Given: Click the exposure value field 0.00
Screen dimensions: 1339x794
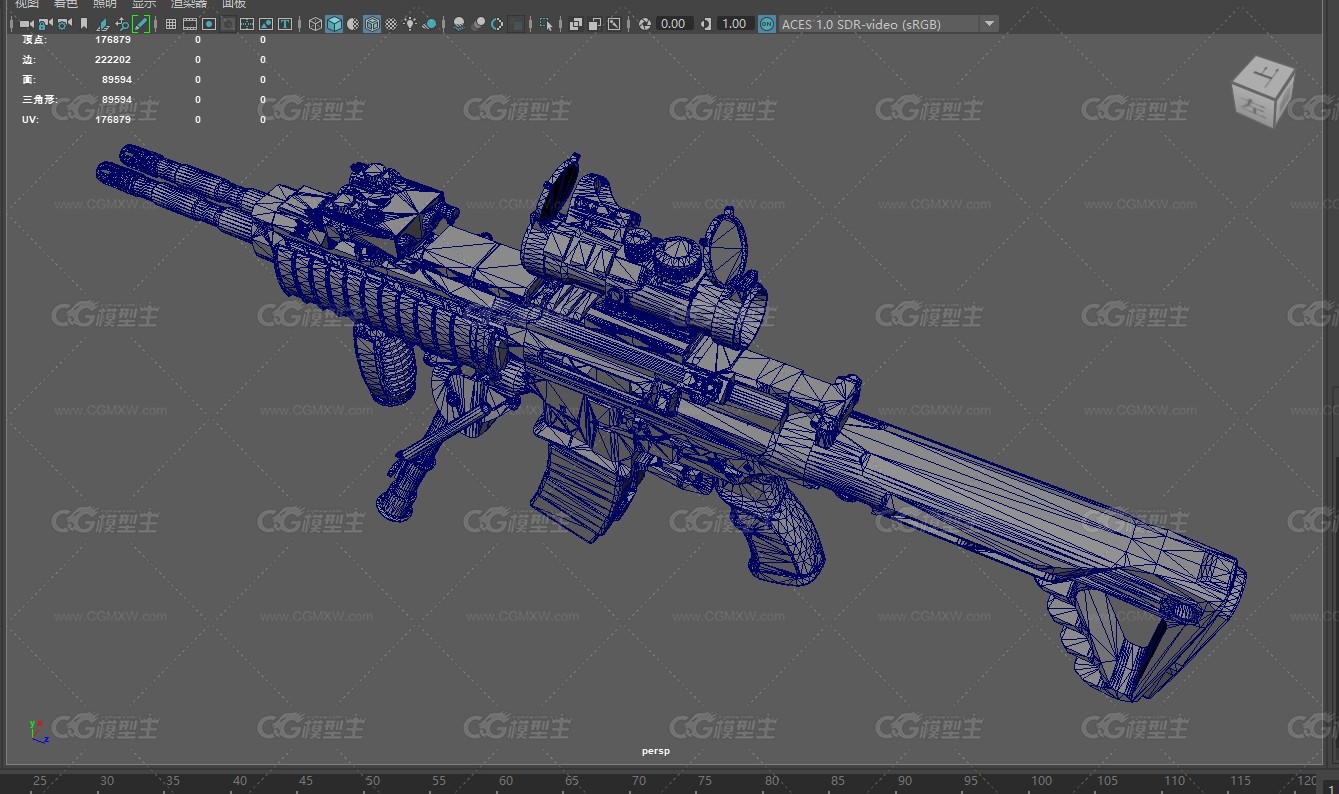Looking at the screenshot, I should pyautogui.click(x=674, y=24).
